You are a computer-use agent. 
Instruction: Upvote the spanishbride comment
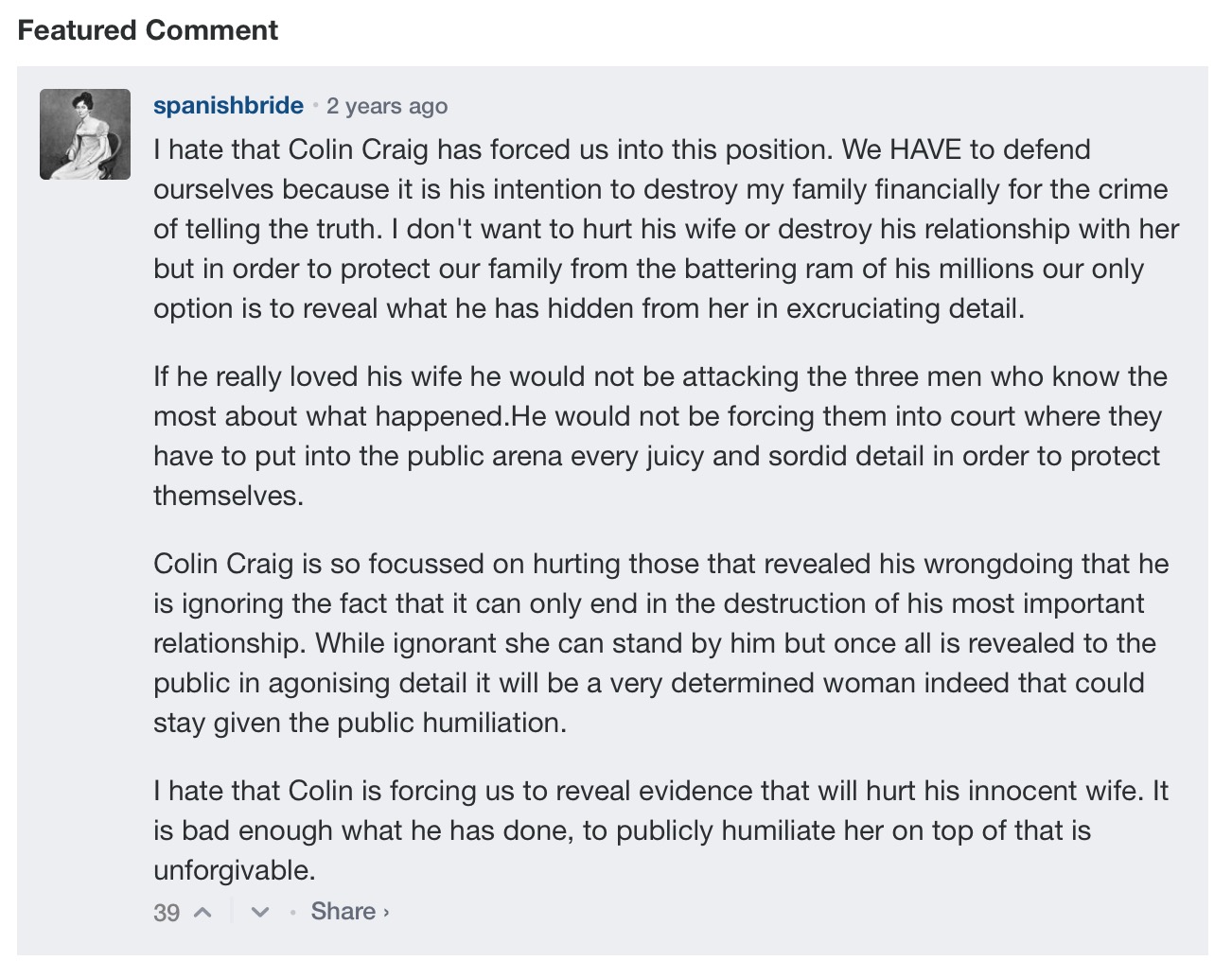pos(202,913)
